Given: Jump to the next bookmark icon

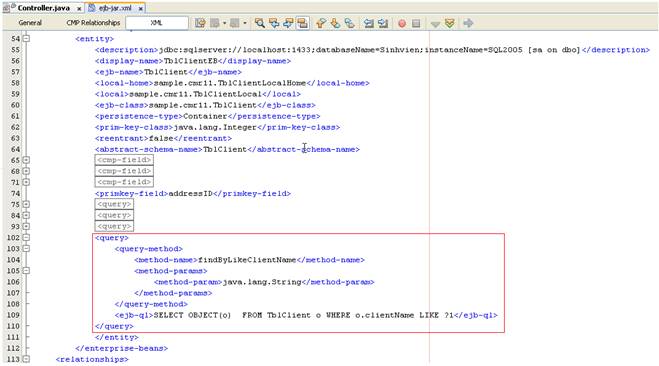Looking at the screenshot, I should (x=335, y=23).
